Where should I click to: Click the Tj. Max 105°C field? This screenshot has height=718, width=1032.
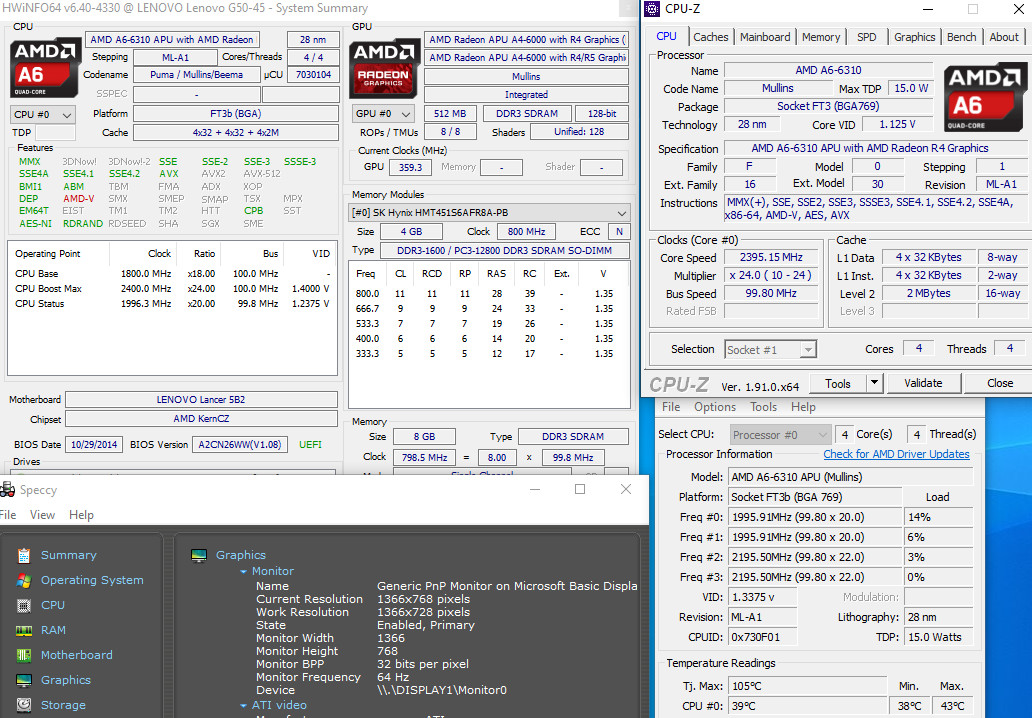tap(807, 686)
